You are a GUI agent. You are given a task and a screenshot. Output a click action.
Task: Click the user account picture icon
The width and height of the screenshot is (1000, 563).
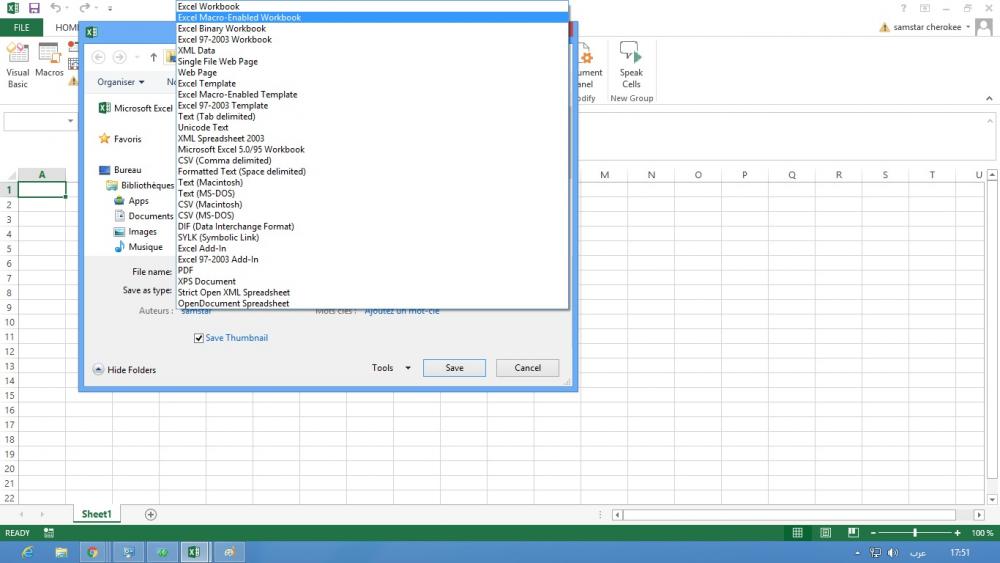[984, 27]
